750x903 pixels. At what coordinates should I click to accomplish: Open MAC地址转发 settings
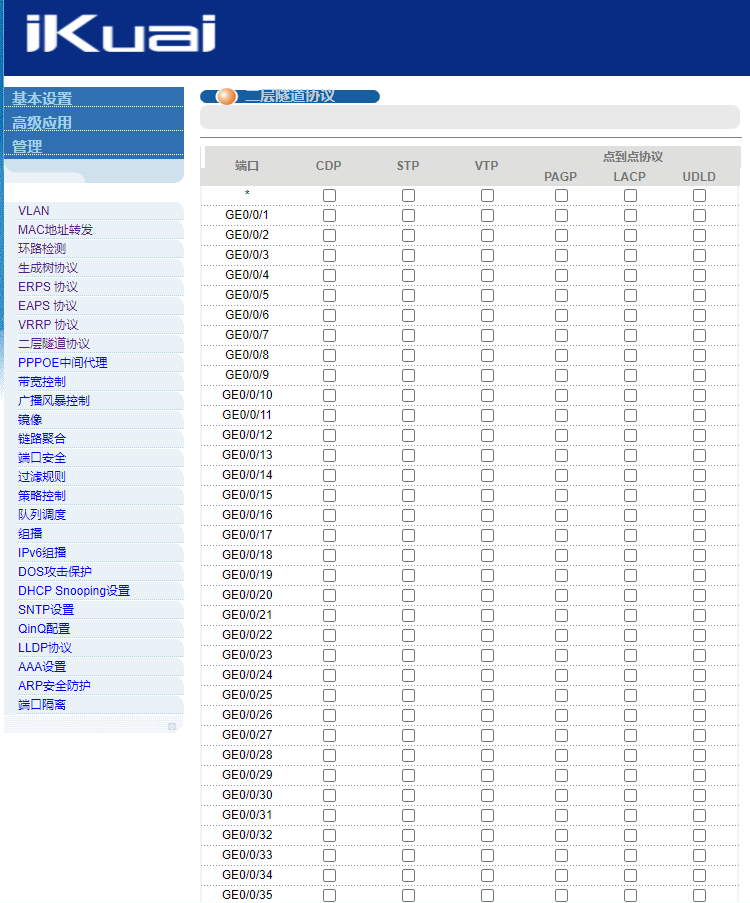click(x=55, y=230)
